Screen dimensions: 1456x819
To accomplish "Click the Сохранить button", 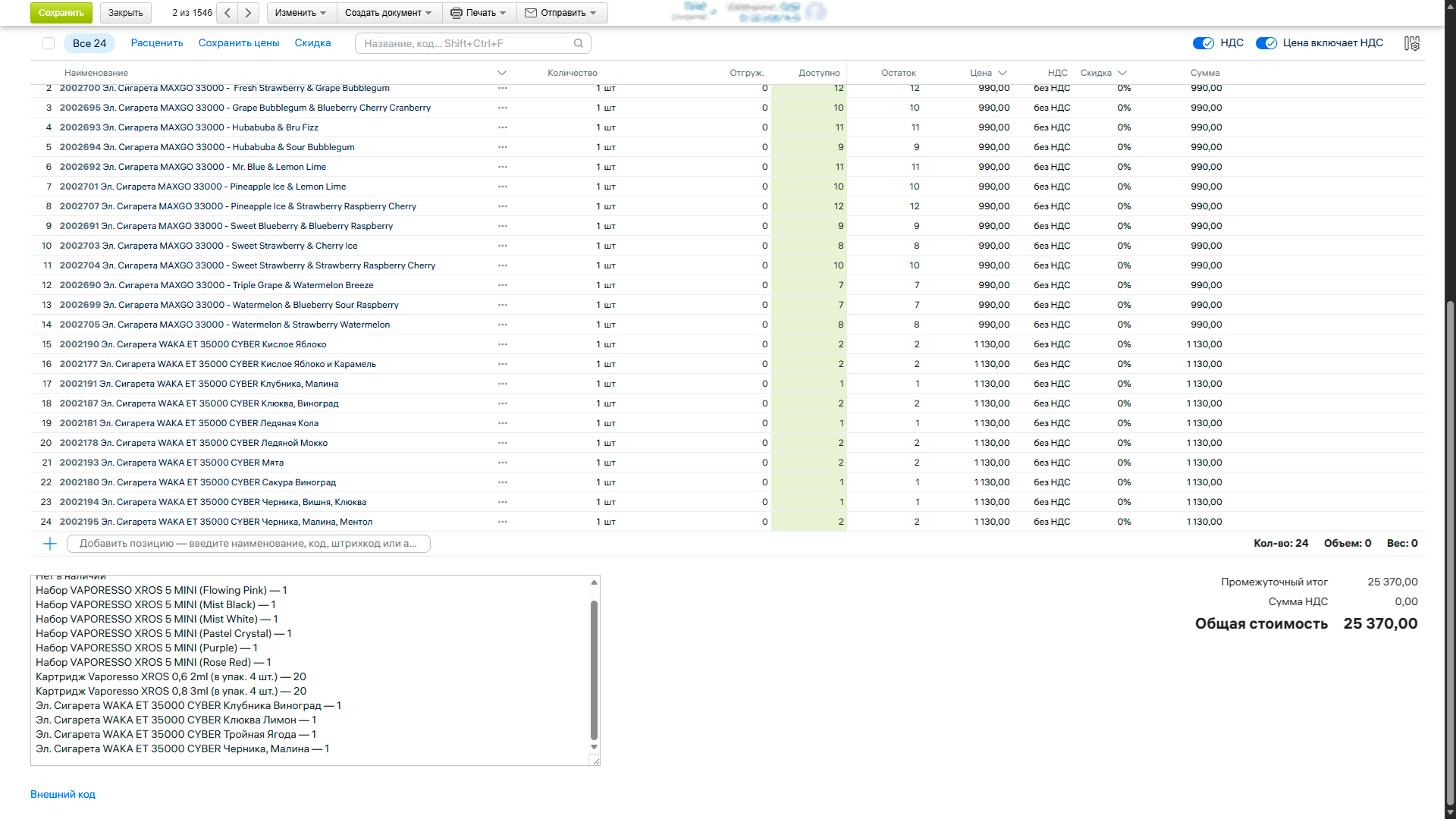I will 61,13.
